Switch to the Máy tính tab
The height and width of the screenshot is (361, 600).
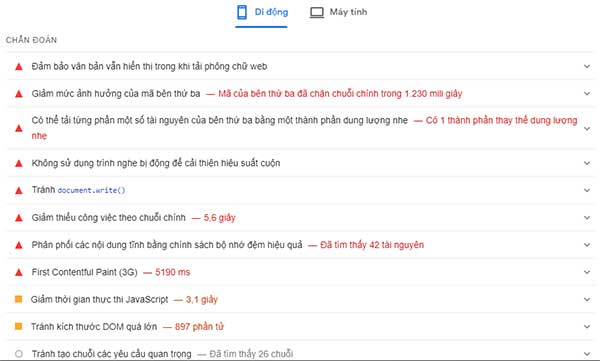tap(338, 12)
